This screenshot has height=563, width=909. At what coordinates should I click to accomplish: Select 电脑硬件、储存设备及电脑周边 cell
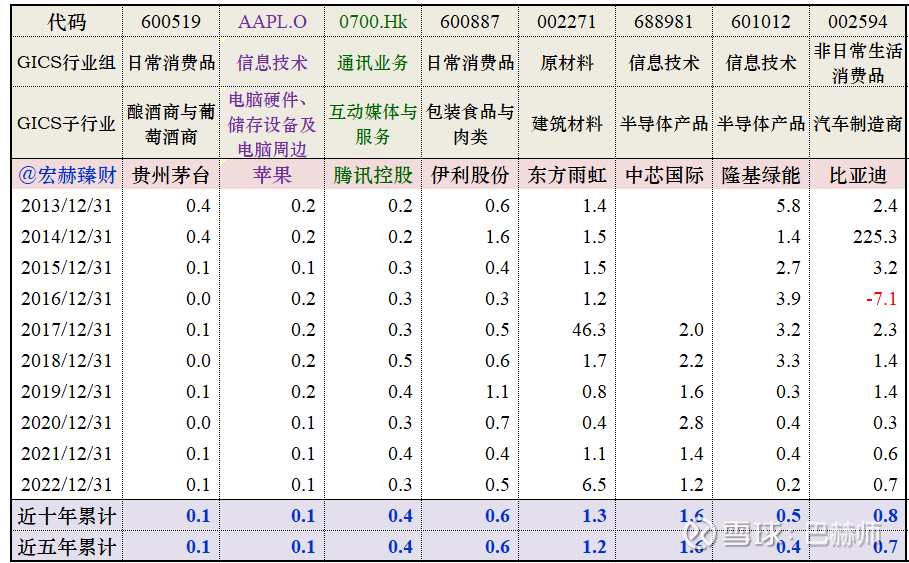tap(272, 124)
